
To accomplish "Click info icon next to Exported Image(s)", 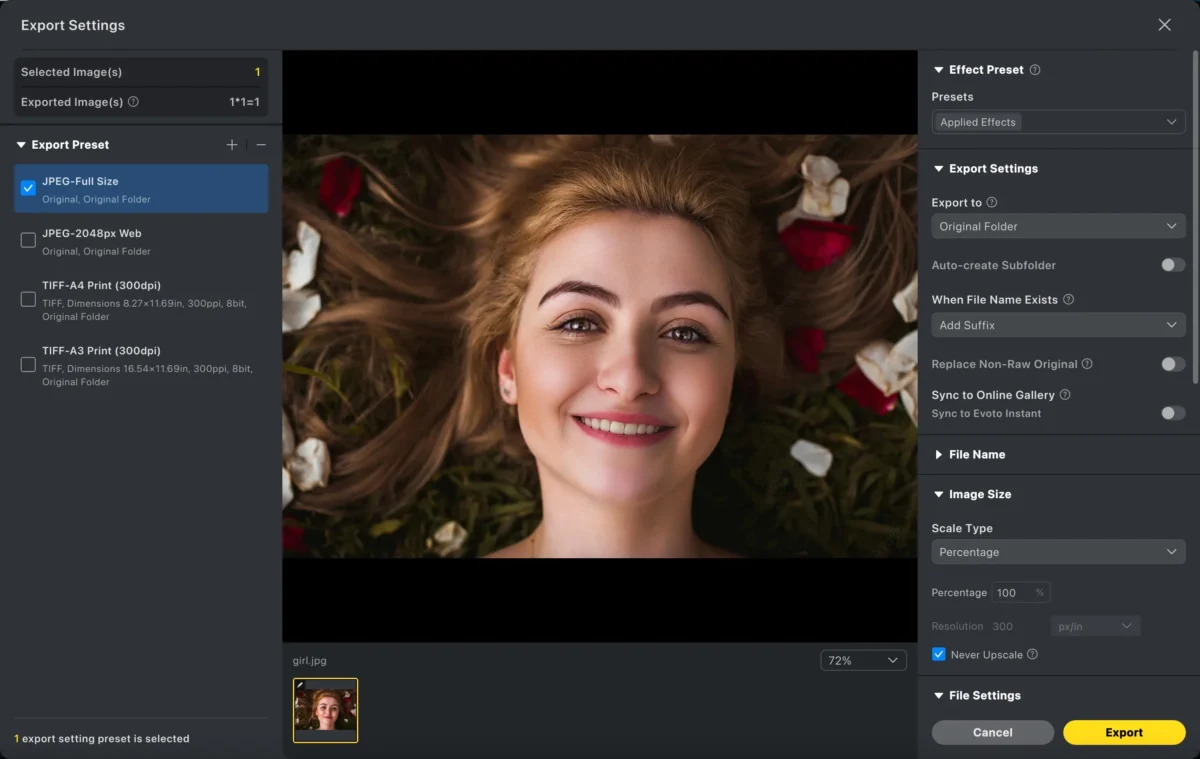I will click(134, 102).
